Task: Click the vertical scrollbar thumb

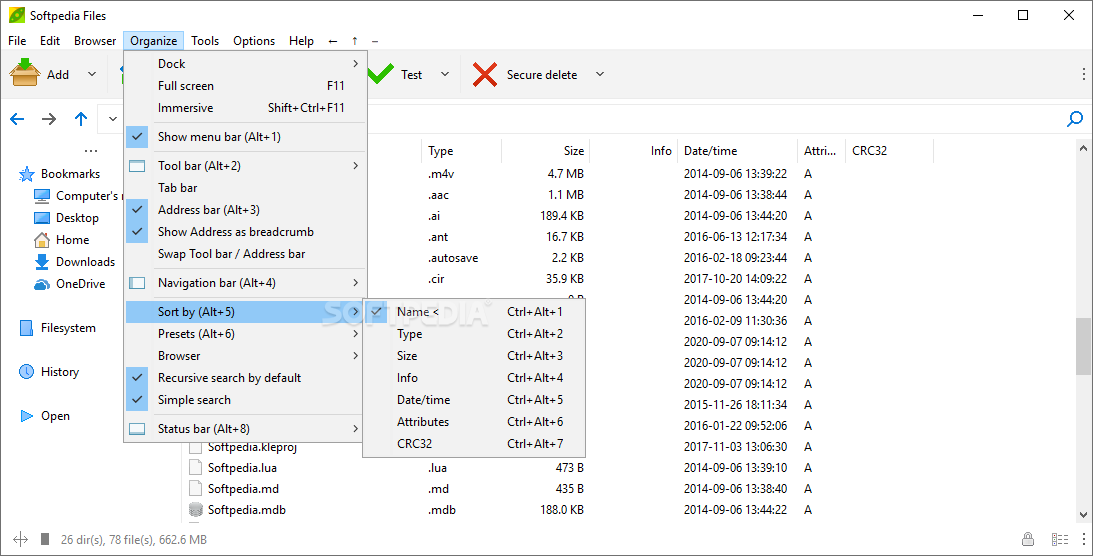Action: pyautogui.click(x=1083, y=349)
